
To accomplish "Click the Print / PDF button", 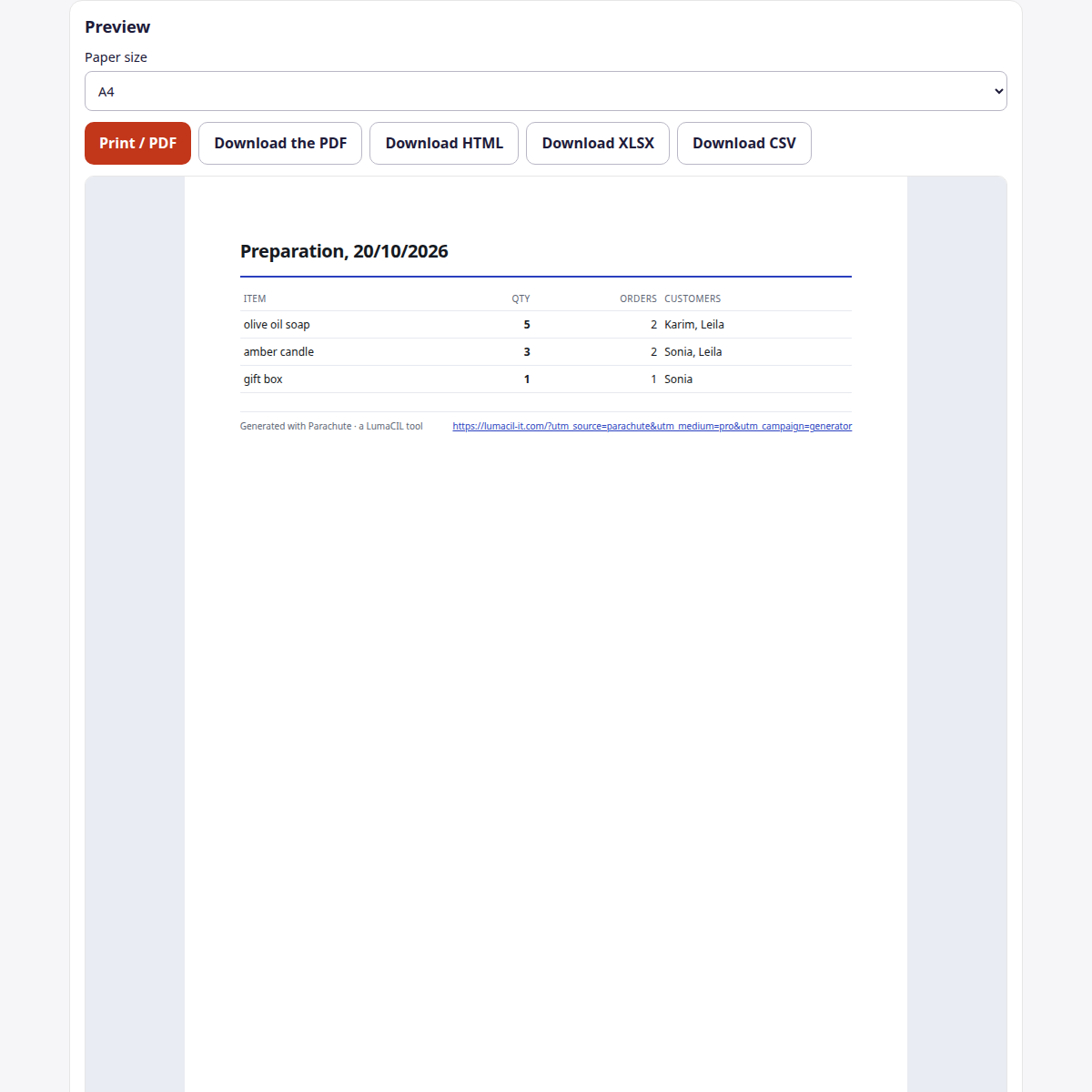I will (x=137, y=143).
